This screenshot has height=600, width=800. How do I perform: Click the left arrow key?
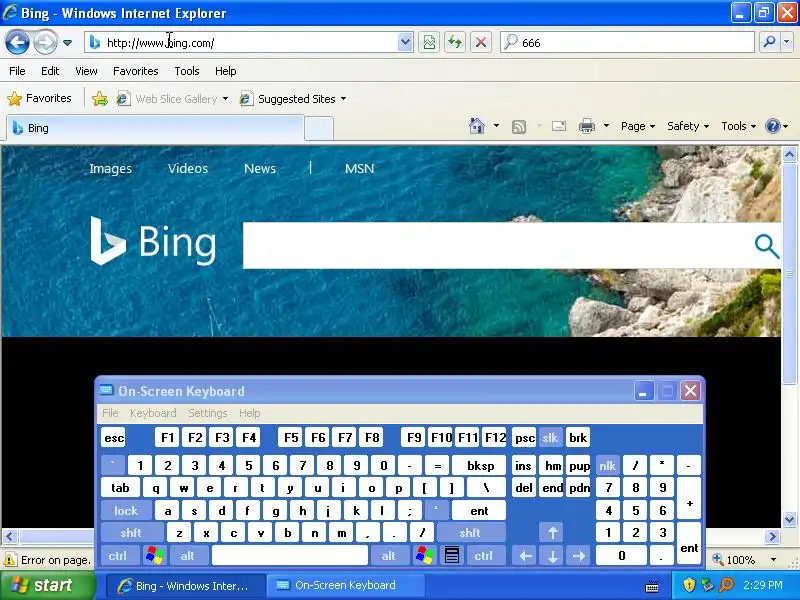(x=526, y=555)
